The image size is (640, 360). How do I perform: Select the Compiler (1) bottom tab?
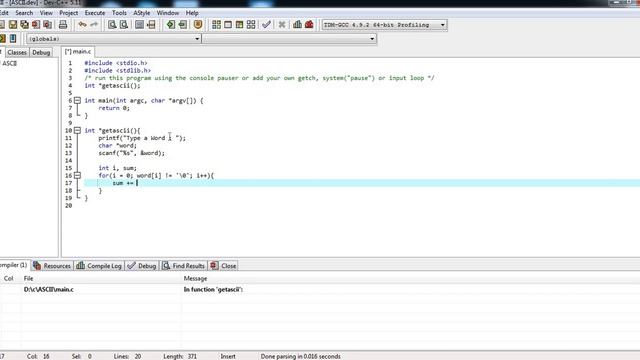[x=14, y=265]
